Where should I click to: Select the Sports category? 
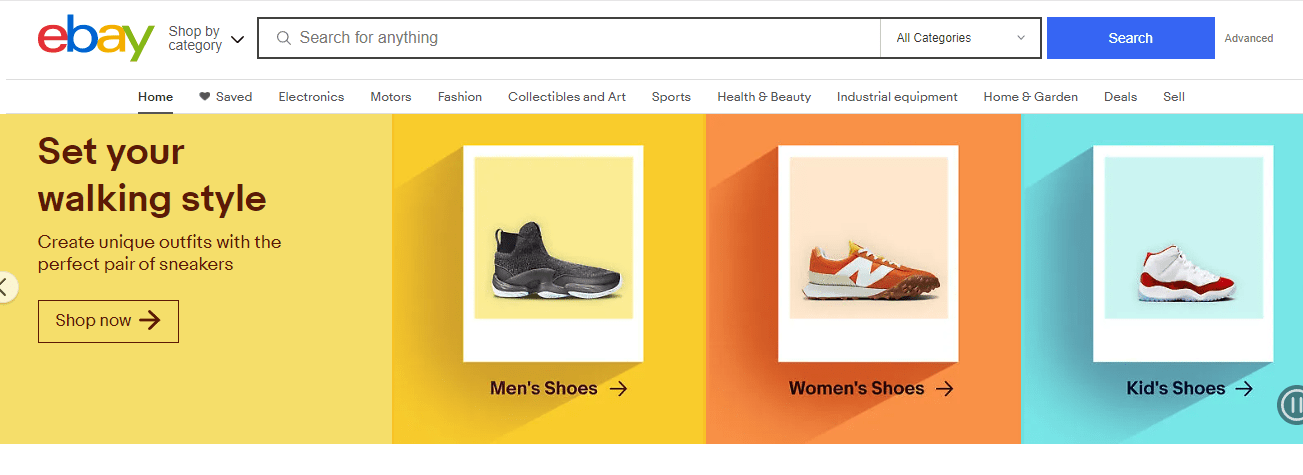(x=671, y=97)
